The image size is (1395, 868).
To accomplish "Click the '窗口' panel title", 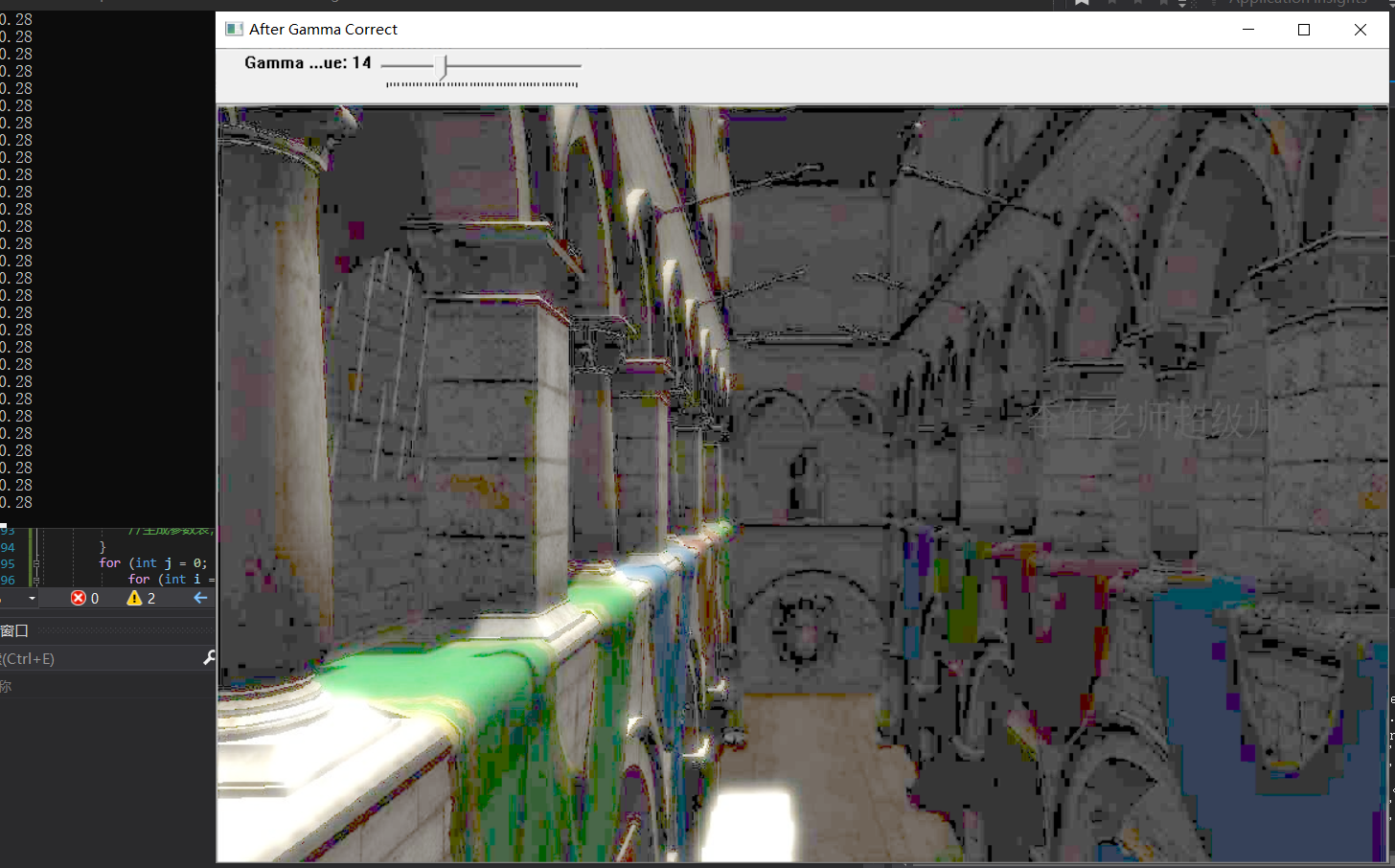I will [x=14, y=630].
